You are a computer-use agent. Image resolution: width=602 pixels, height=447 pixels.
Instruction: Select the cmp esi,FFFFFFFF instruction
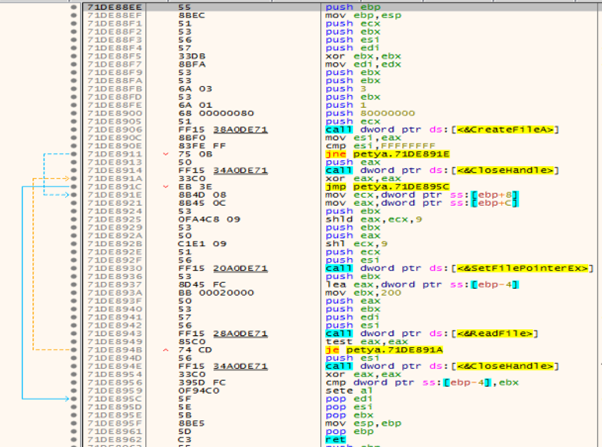click(x=380, y=146)
